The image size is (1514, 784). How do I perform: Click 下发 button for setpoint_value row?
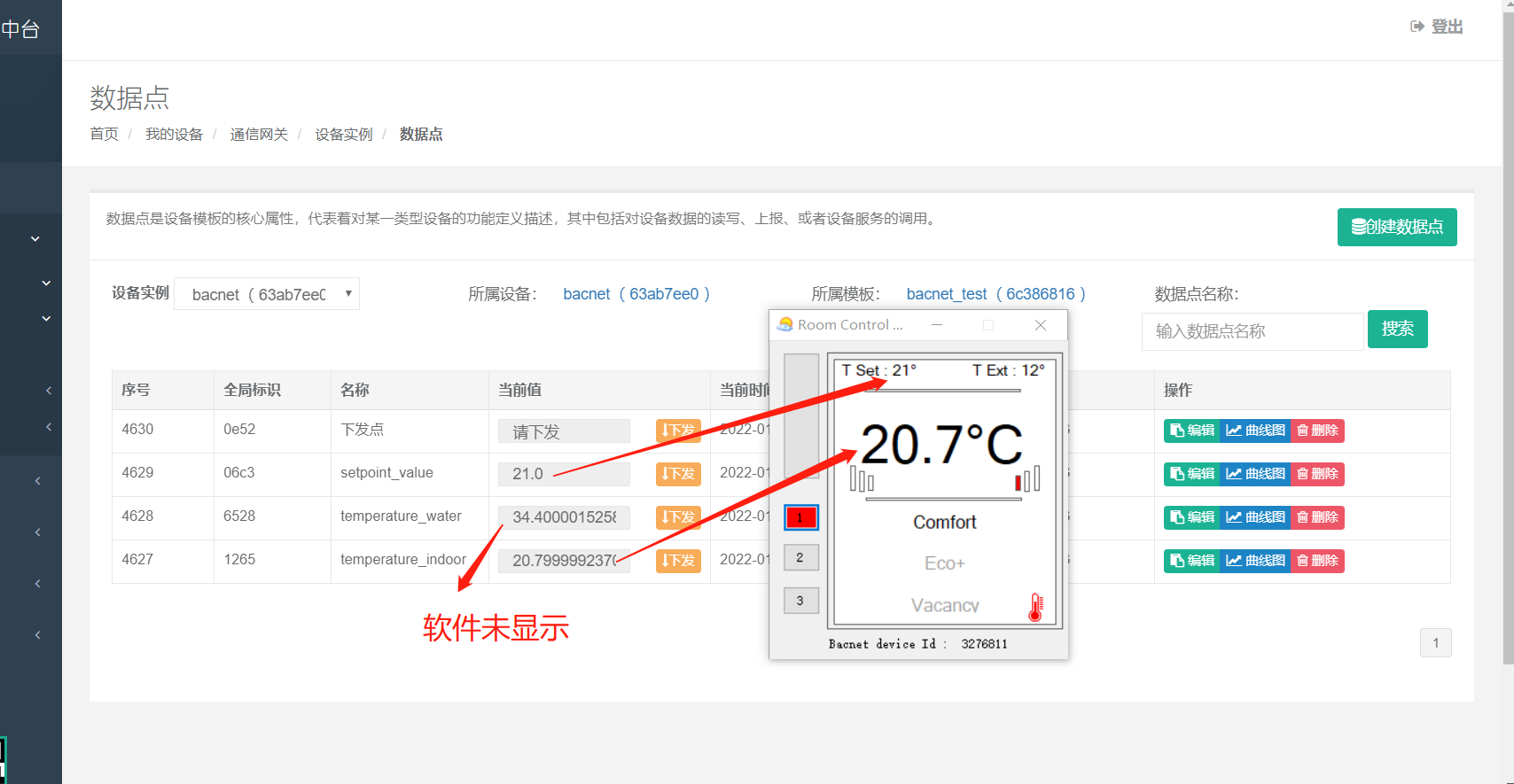pyautogui.click(x=678, y=474)
